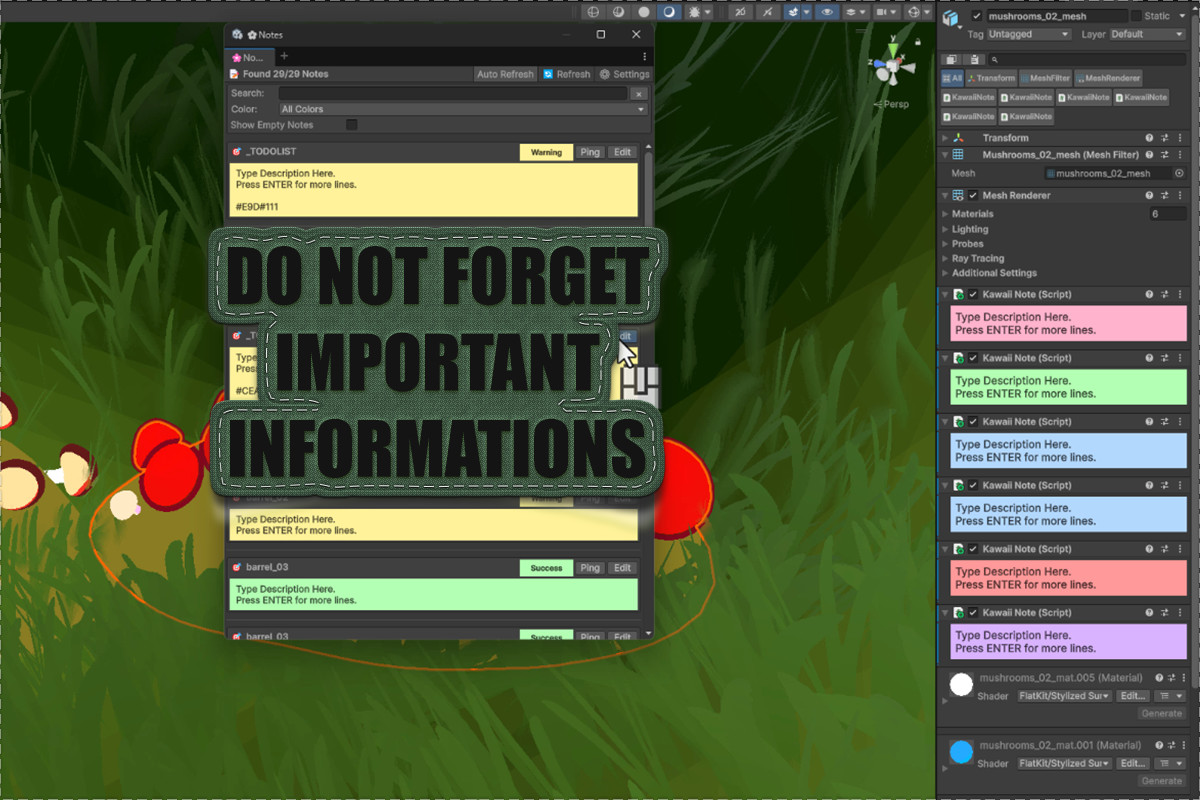Click the Refresh button in Notes
The height and width of the screenshot is (800, 1200).
tap(567, 74)
